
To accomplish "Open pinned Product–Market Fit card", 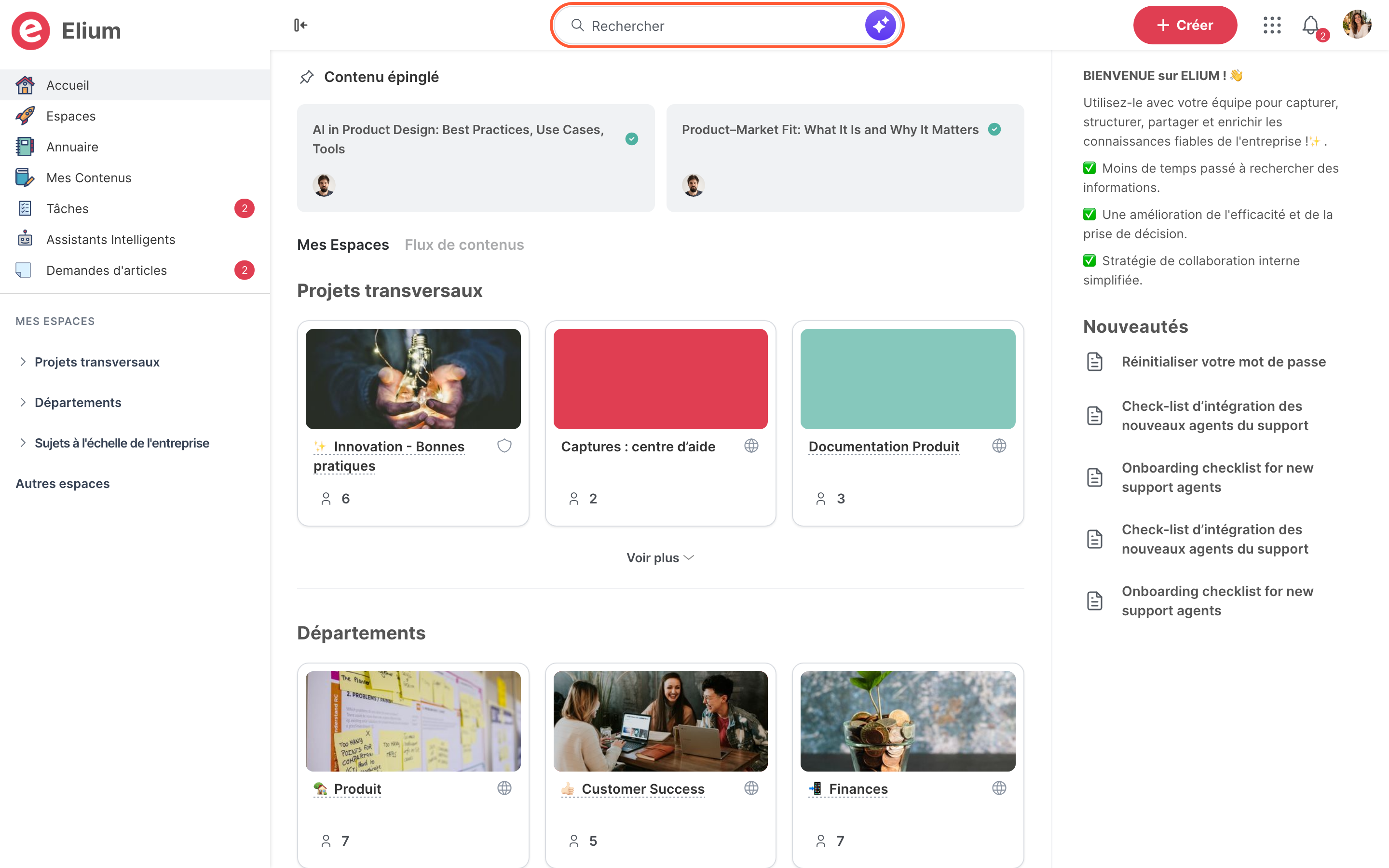I will pos(845,158).
